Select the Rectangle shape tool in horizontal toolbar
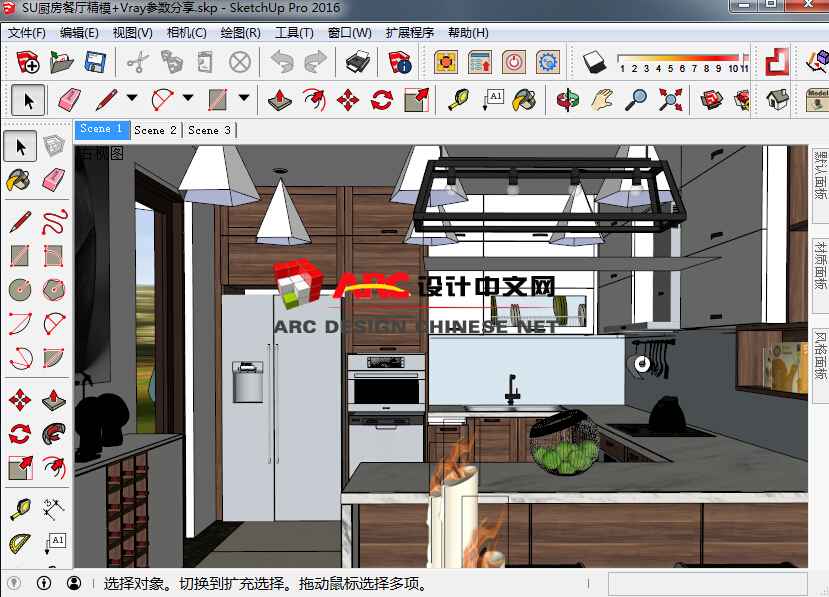 (218, 99)
